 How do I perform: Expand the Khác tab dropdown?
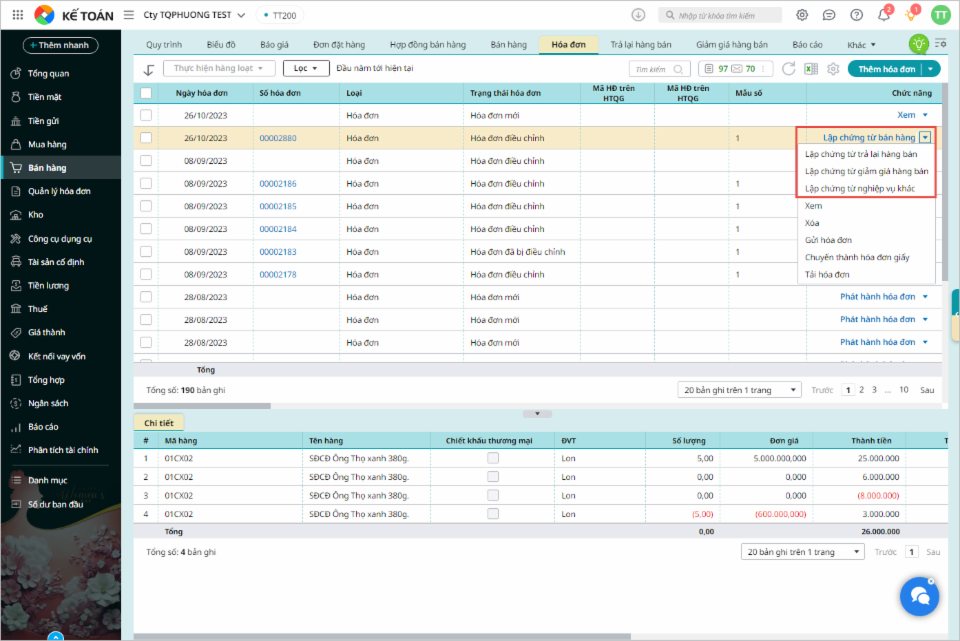point(861,45)
